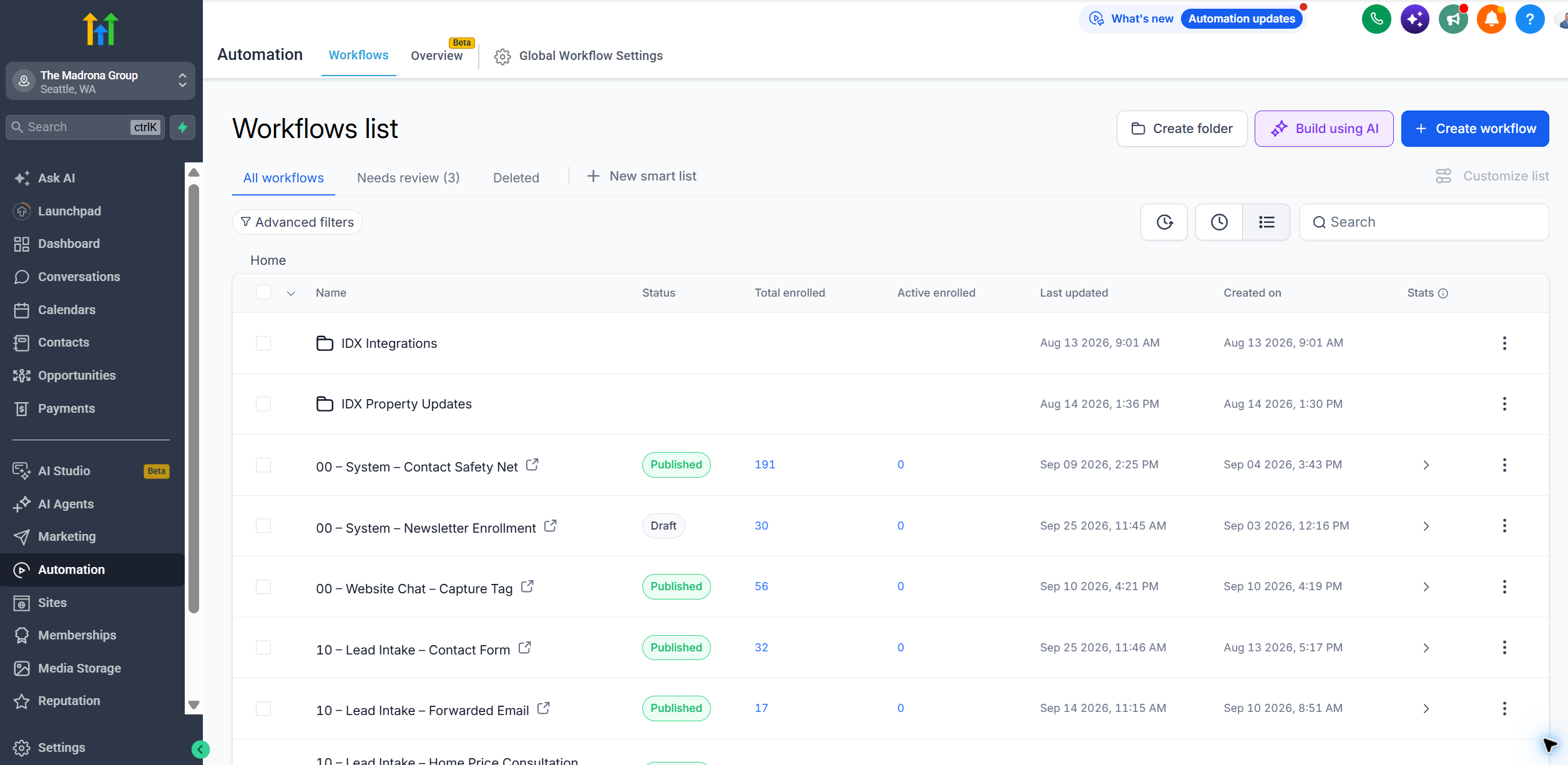1568x765 pixels.
Task: Select the Needs review (3) tab
Action: point(408,179)
